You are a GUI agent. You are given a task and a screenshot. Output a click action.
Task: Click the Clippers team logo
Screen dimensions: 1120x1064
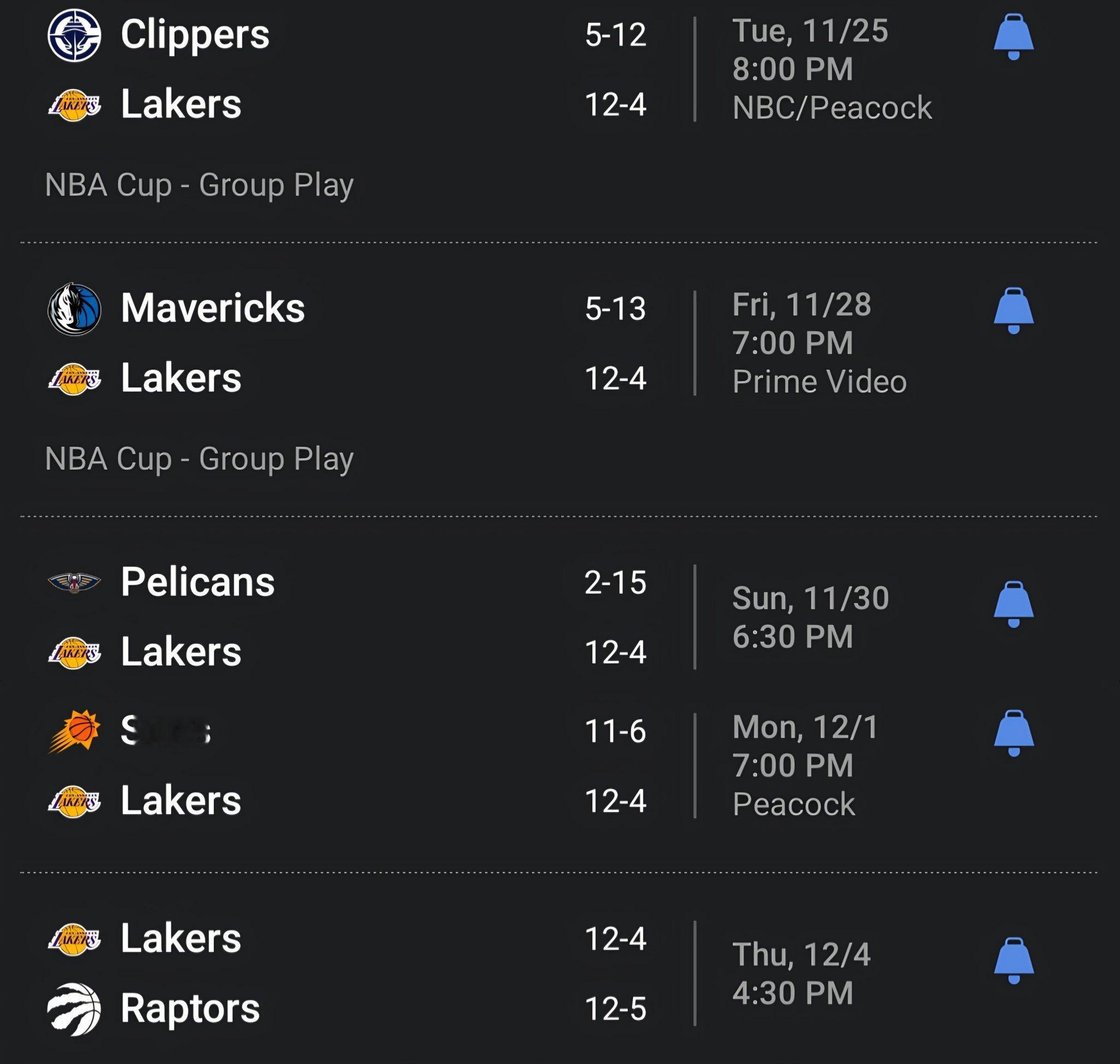pyautogui.click(x=74, y=35)
